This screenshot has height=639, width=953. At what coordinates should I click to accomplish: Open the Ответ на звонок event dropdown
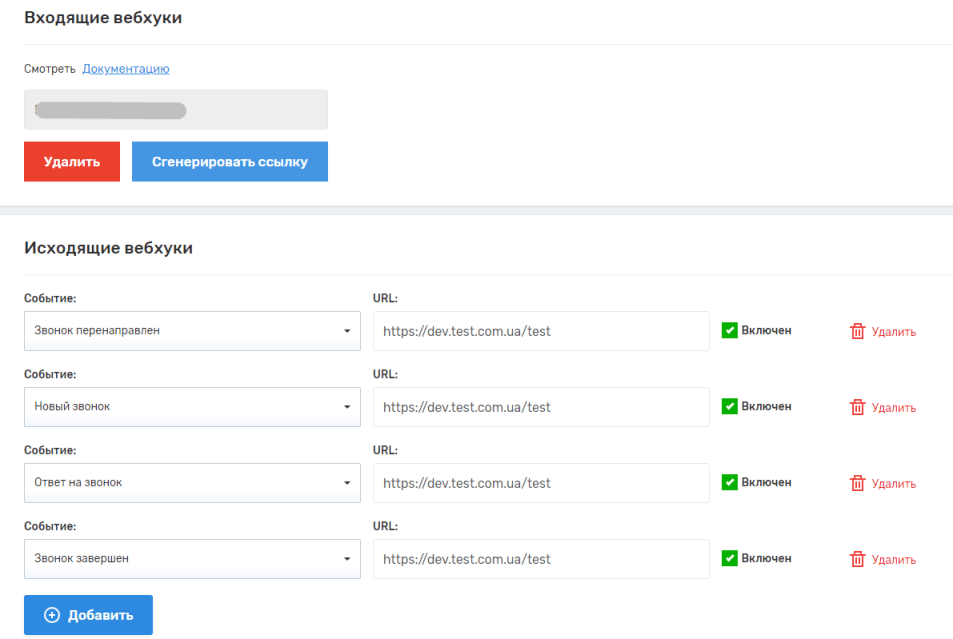pos(192,483)
